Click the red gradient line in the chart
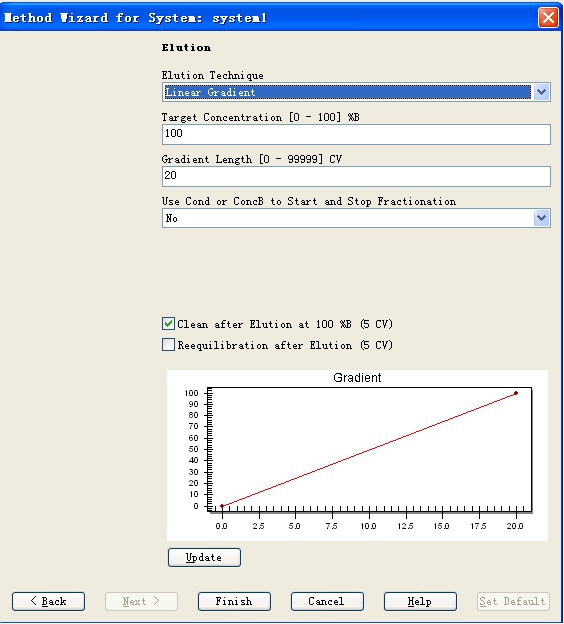The width and height of the screenshot is (564, 624). click(x=369, y=450)
